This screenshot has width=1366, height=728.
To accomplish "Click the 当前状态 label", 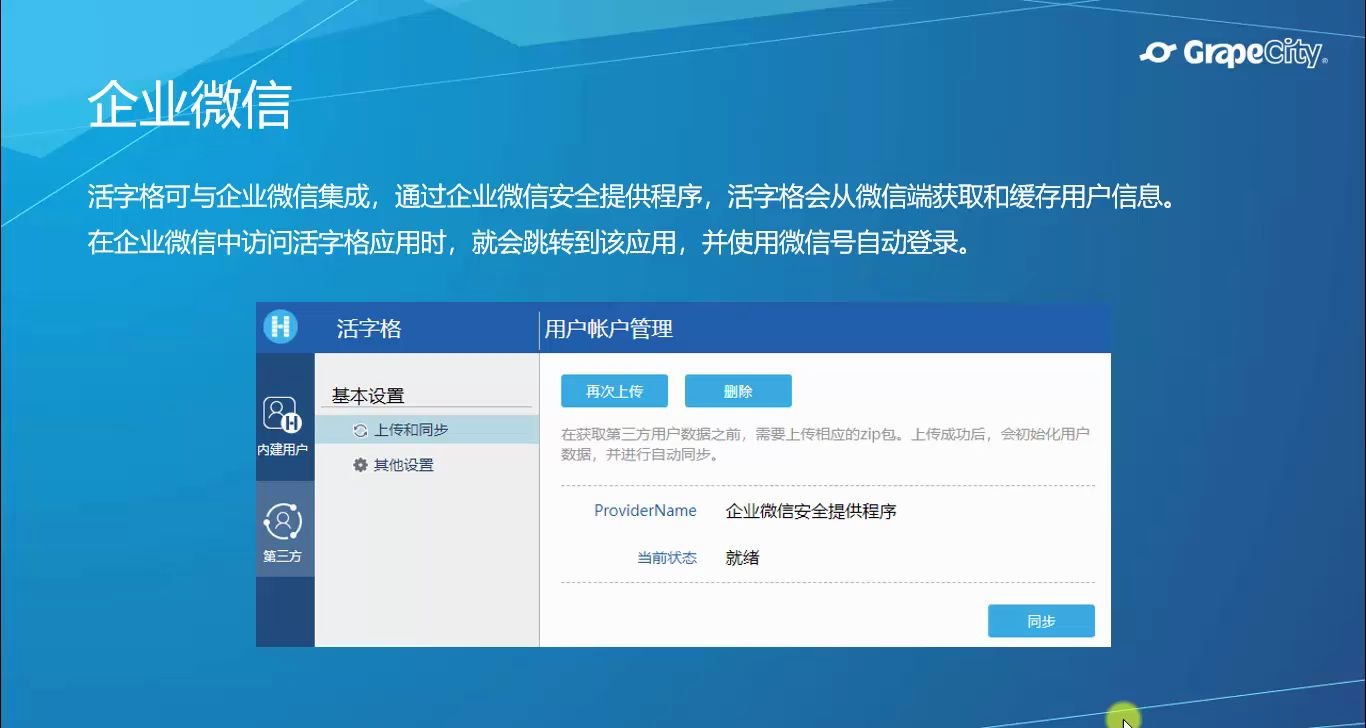I will point(667,558).
